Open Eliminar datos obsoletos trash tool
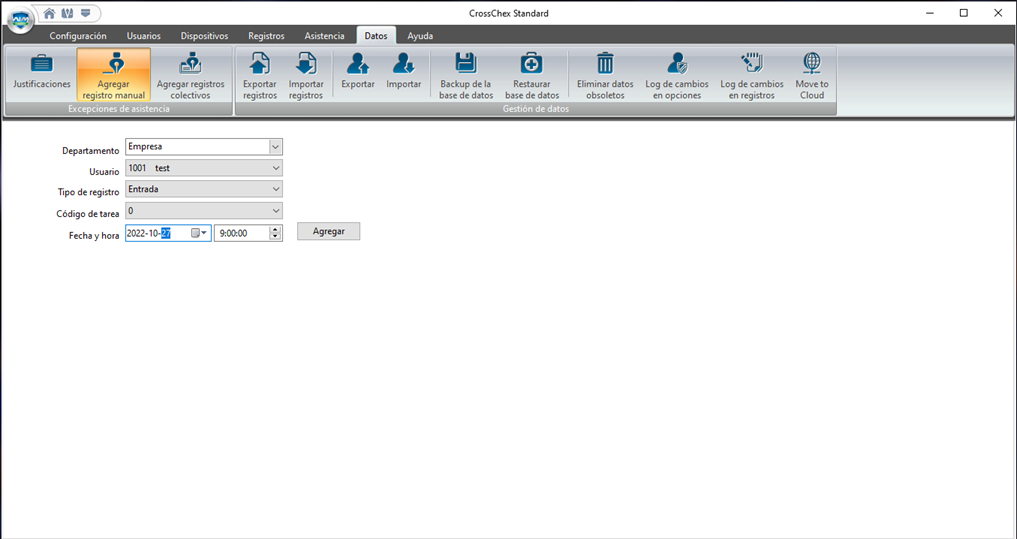1017x539 pixels. click(605, 75)
